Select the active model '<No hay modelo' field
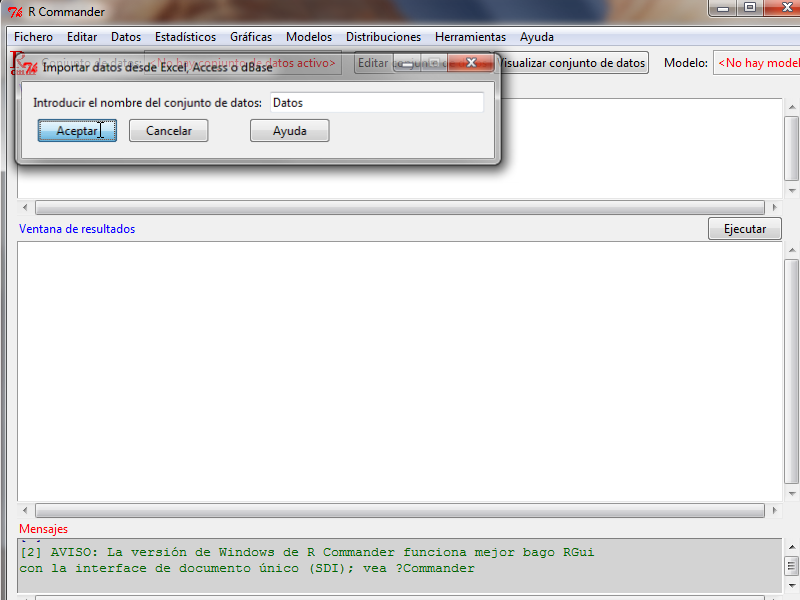Screen dimensions: 800x600 757,63
